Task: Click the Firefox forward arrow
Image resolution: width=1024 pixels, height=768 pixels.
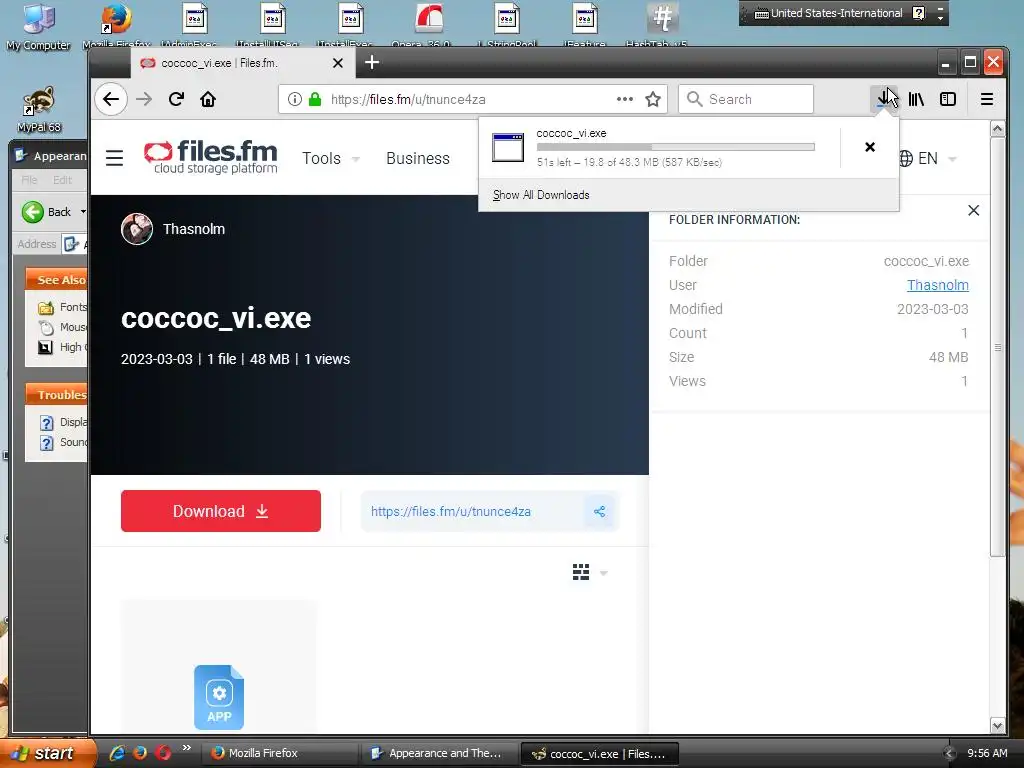Action: (144, 99)
